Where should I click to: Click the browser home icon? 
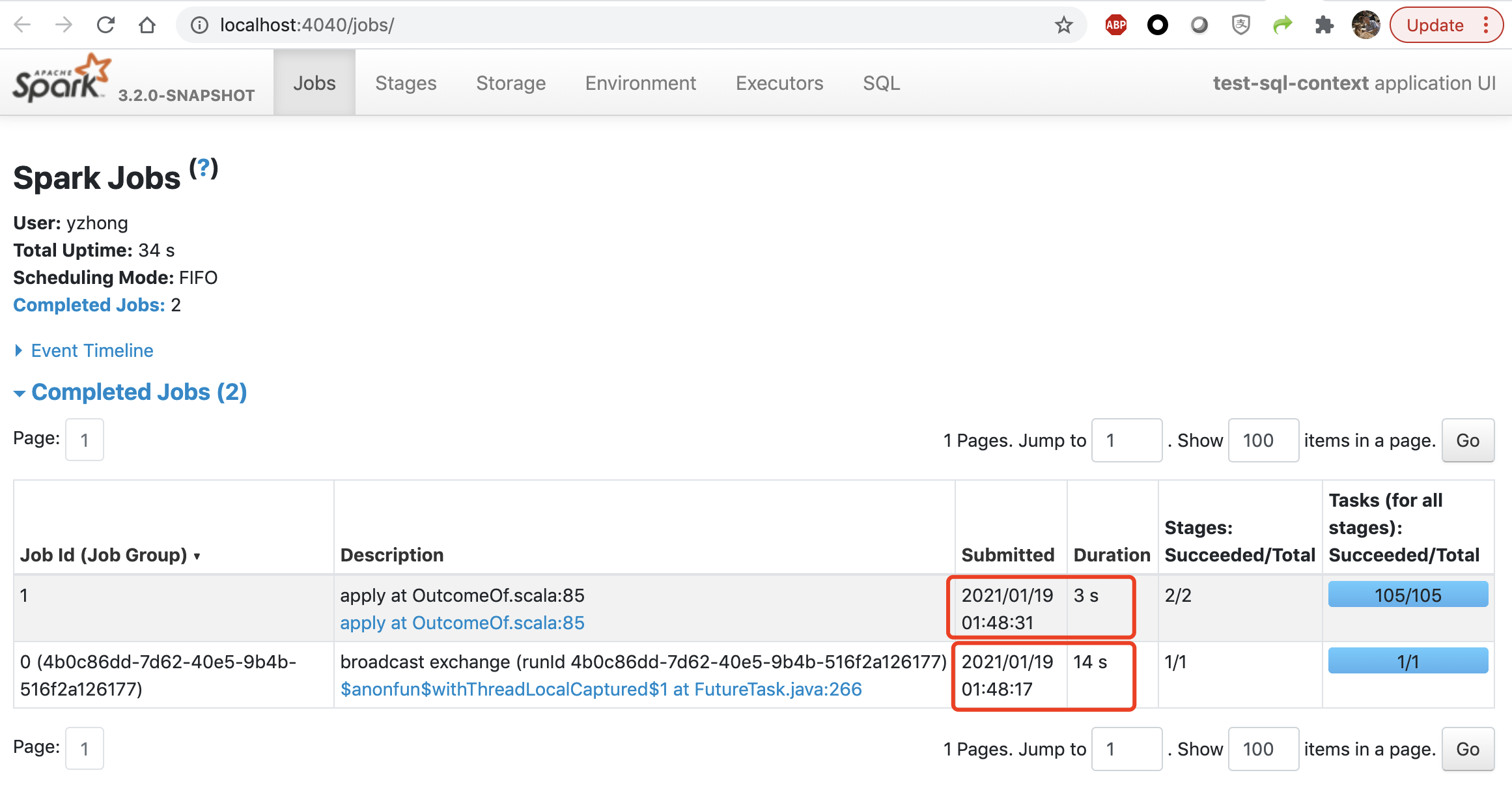(147, 25)
